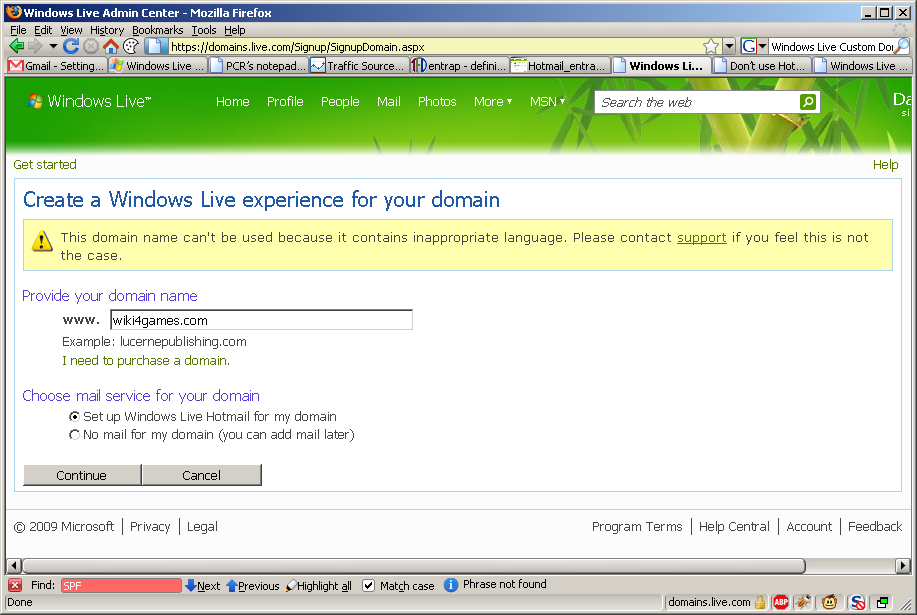Open Help Central footer link
917x615 pixels.
734,527
